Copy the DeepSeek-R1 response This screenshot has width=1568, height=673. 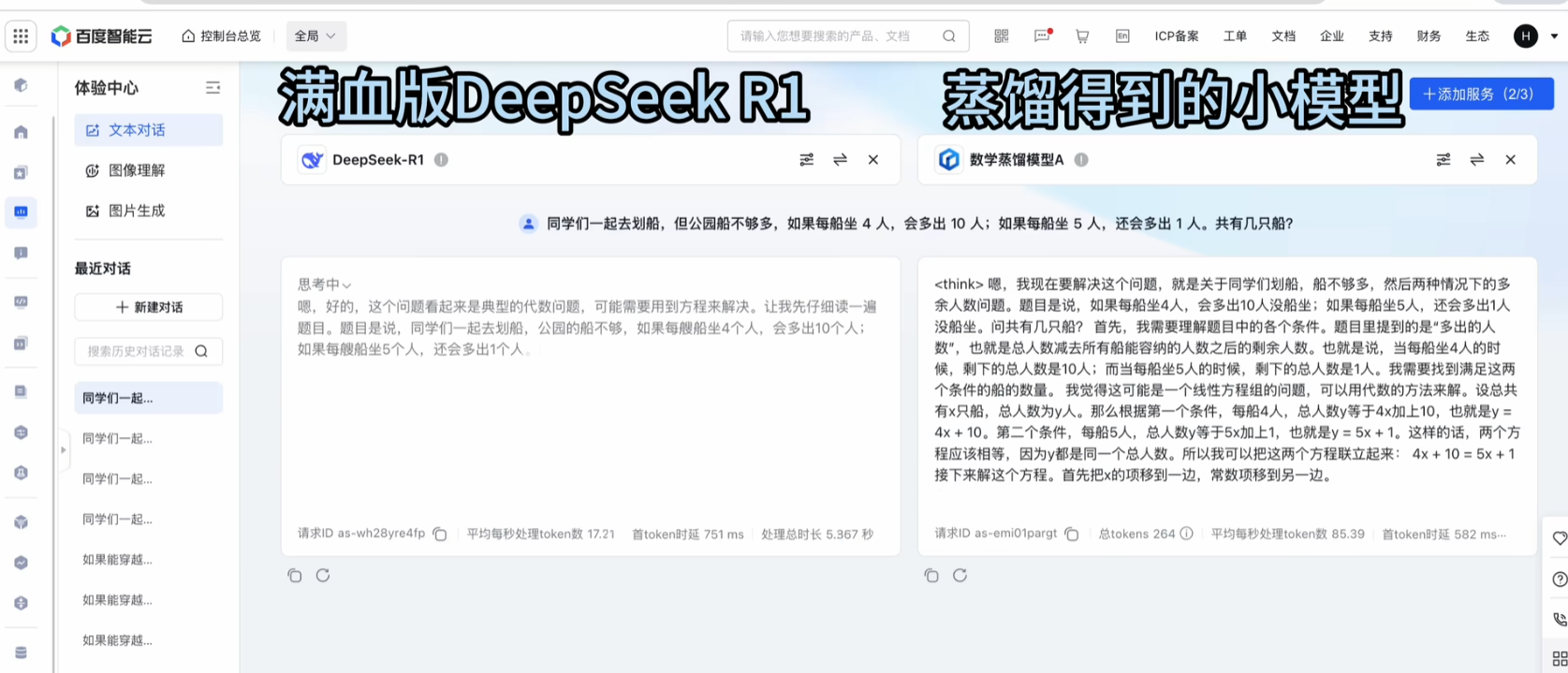pyautogui.click(x=295, y=576)
